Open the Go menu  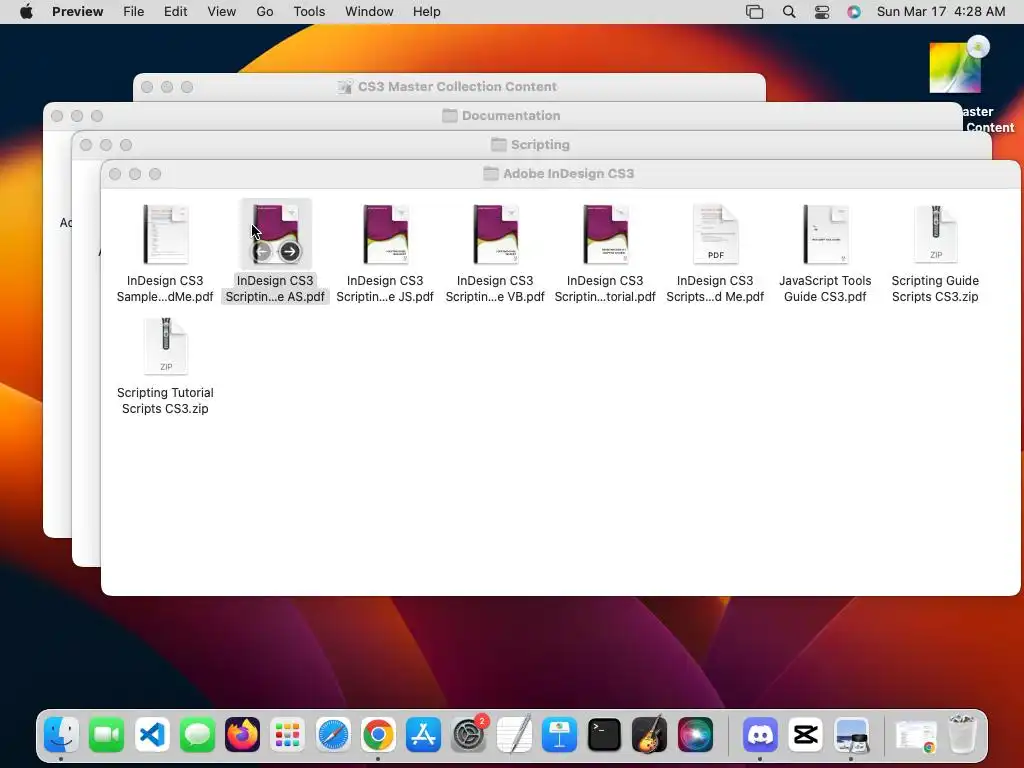(265, 12)
